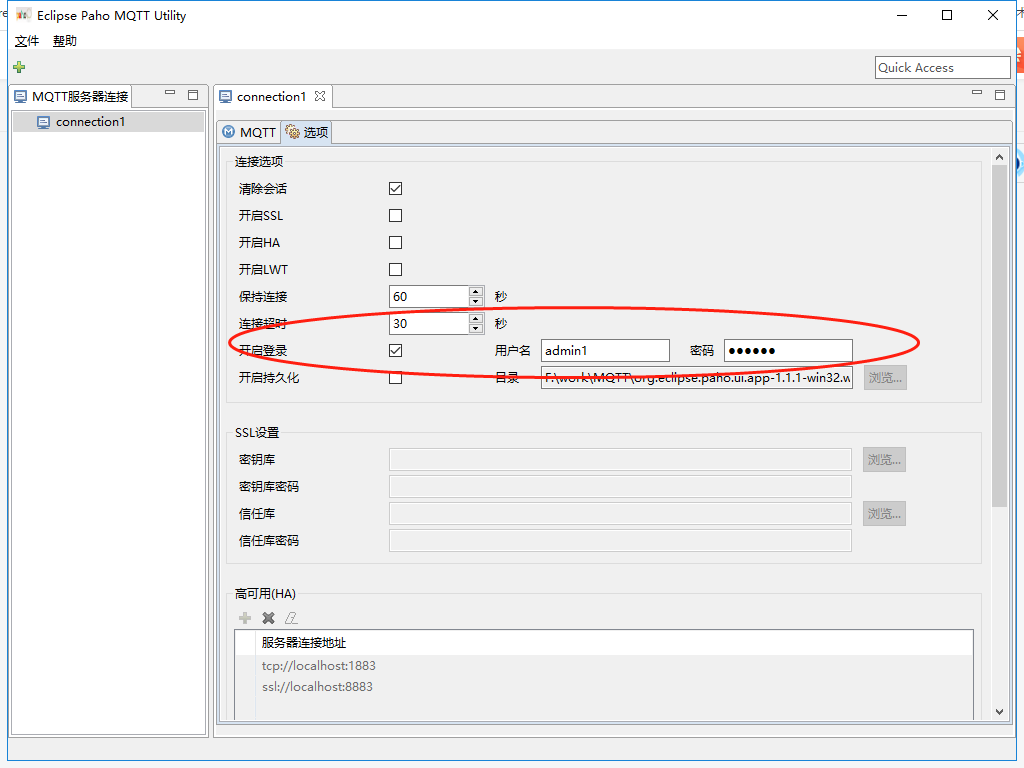Enable the 开启HA checkbox
The image size is (1024, 768).
(395, 242)
